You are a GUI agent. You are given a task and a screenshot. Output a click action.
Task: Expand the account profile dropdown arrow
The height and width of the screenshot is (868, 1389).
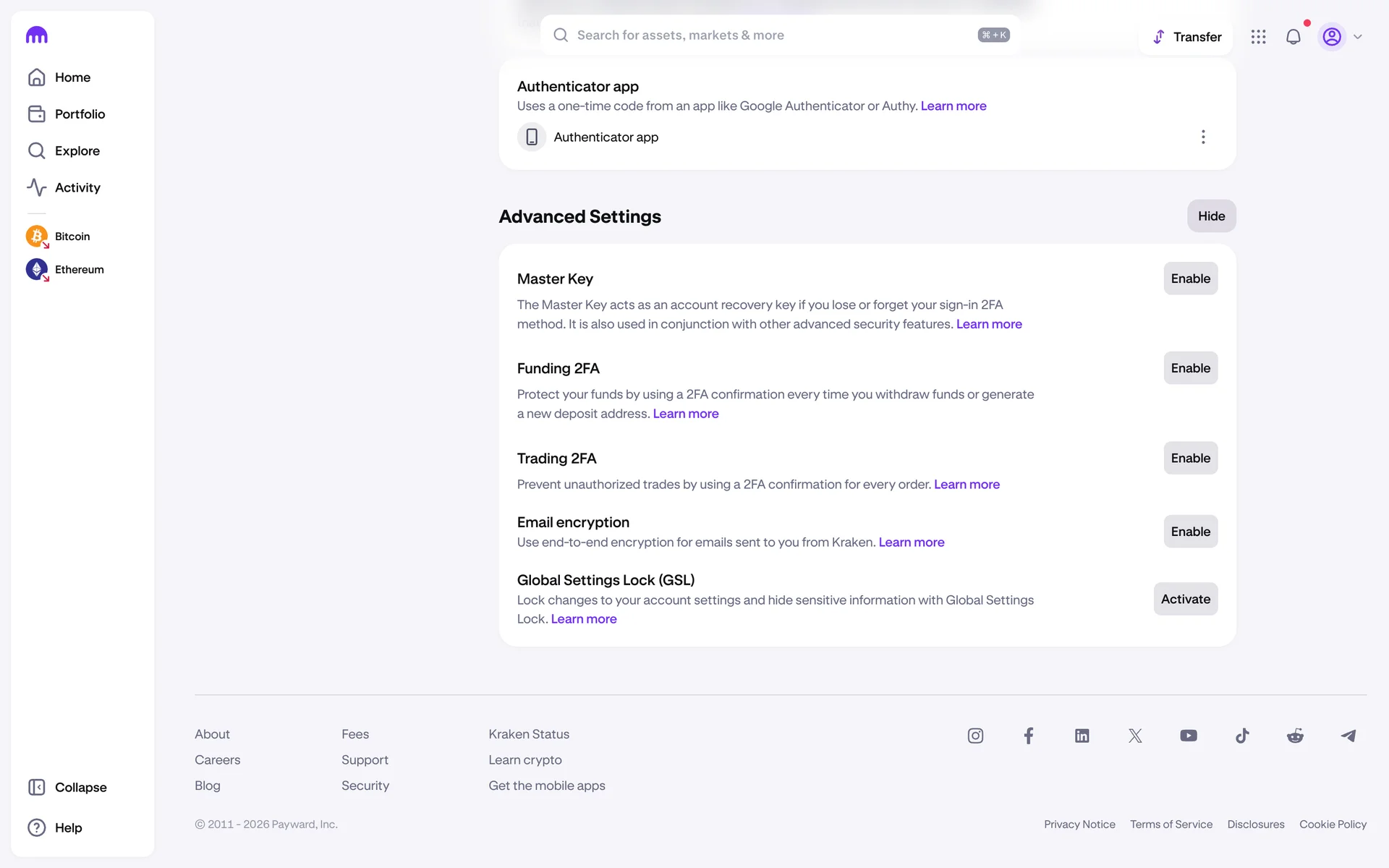1358,37
